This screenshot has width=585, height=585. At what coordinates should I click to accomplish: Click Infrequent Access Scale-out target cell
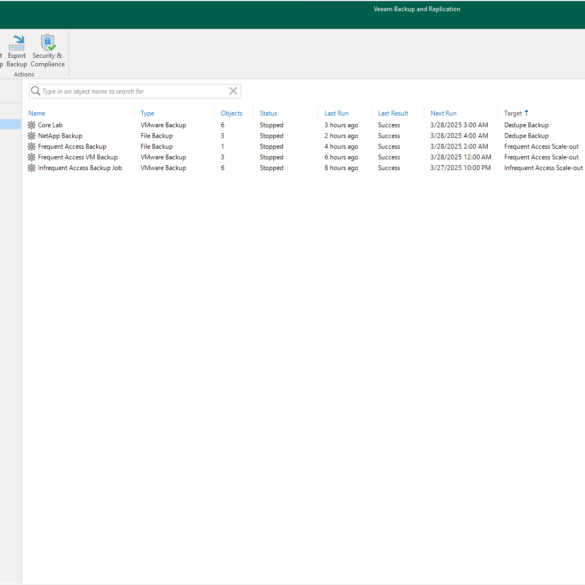[x=543, y=168]
